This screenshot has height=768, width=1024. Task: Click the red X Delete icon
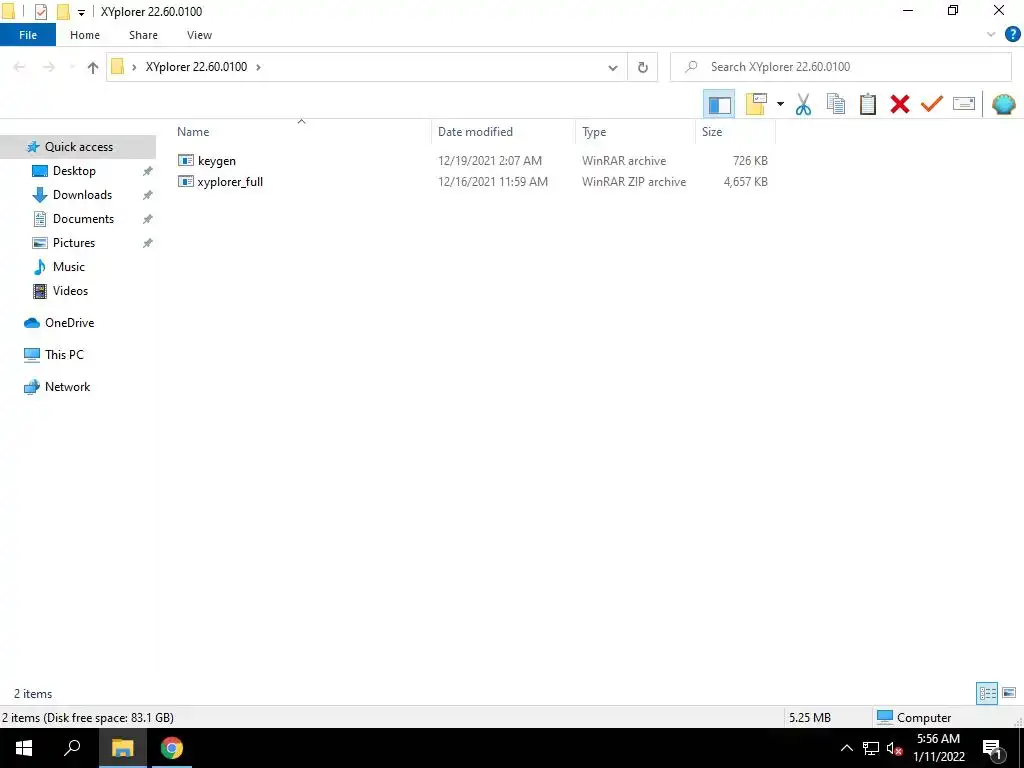(899, 104)
